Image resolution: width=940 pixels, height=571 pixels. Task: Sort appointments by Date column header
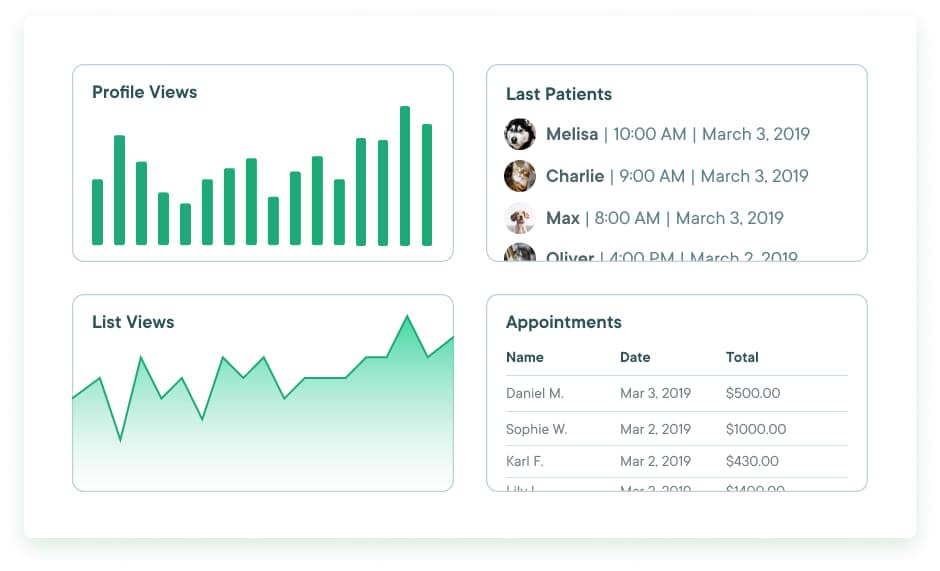coord(635,357)
